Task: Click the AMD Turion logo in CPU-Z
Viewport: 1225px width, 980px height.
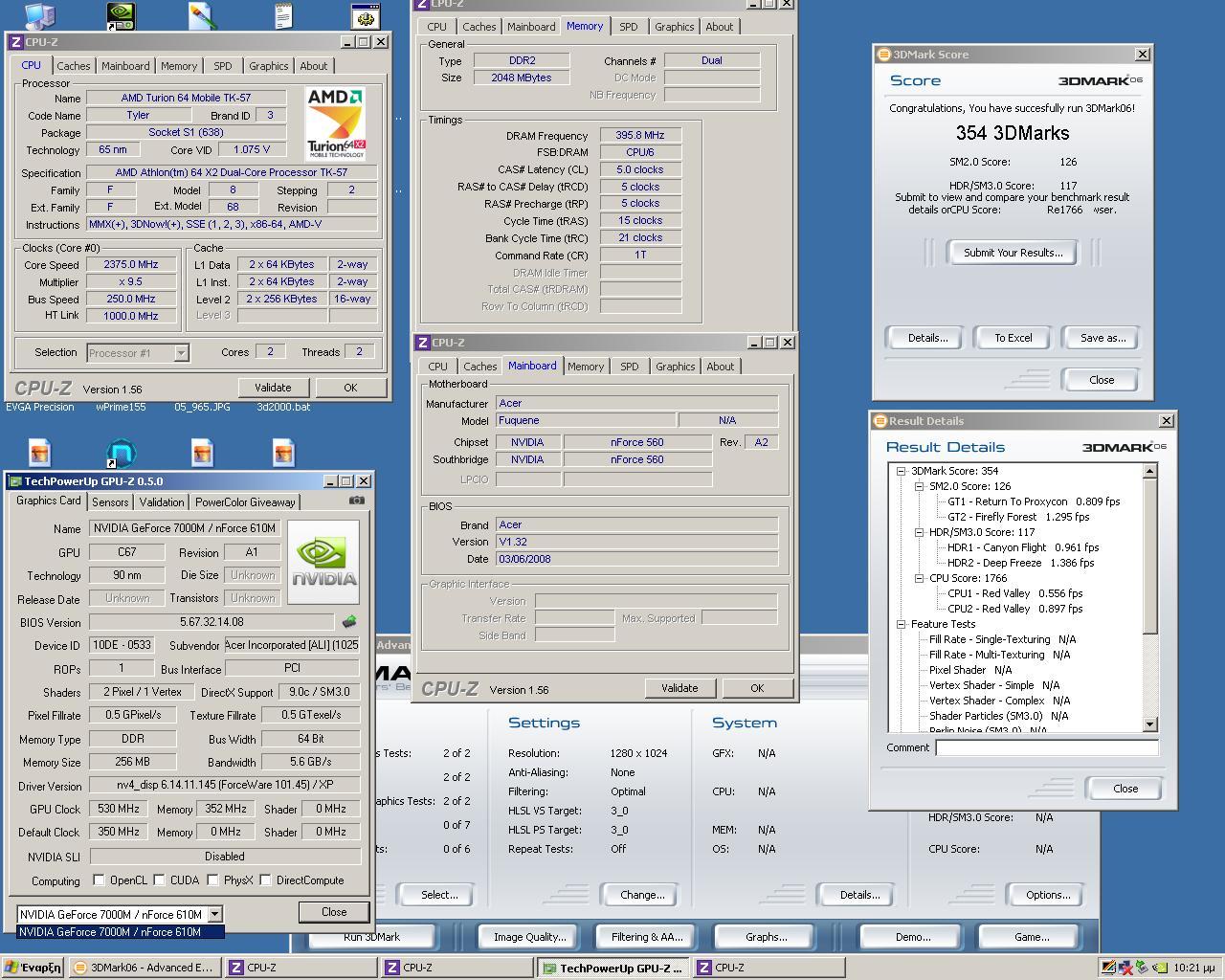Action: 336,123
